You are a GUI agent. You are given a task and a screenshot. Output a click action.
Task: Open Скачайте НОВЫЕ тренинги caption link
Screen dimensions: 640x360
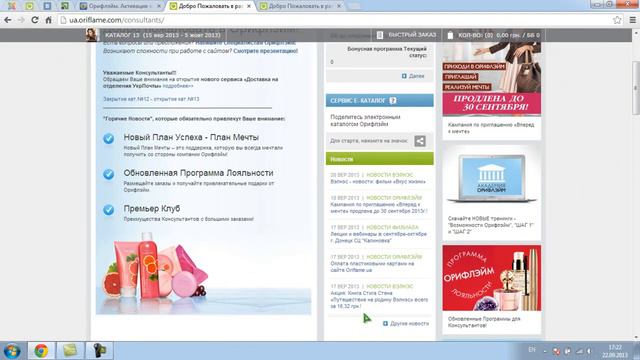(x=491, y=225)
